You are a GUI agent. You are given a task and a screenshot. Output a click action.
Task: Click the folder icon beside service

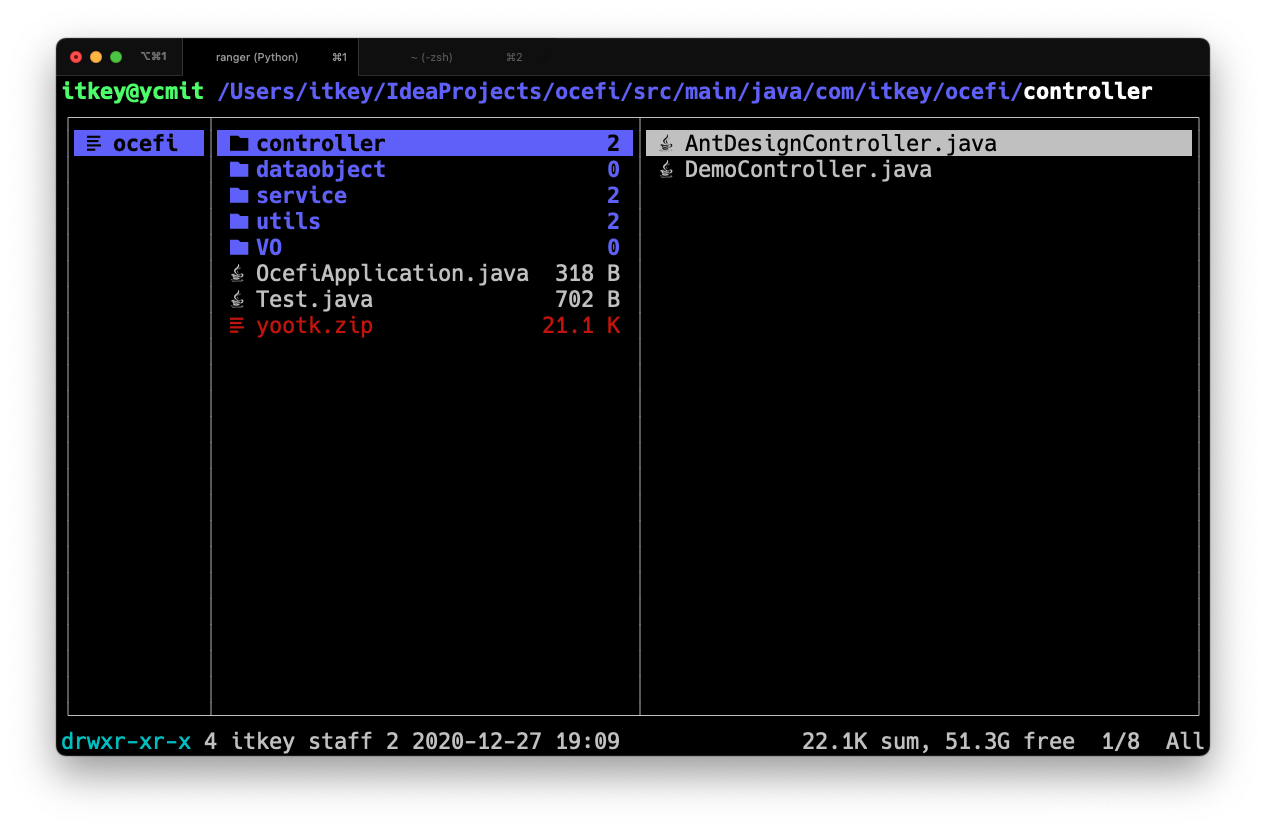(x=238, y=195)
